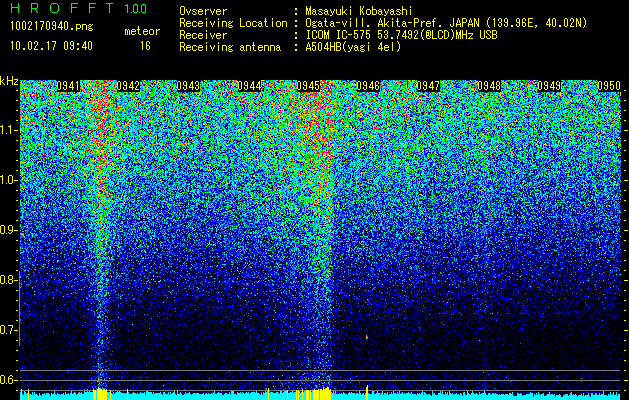Click the yellow power spike below 0946
This screenshot has height=400, width=629.
(x=367, y=392)
